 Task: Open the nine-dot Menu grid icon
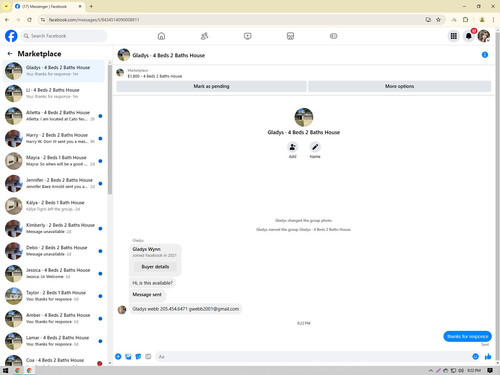tap(454, 36)
